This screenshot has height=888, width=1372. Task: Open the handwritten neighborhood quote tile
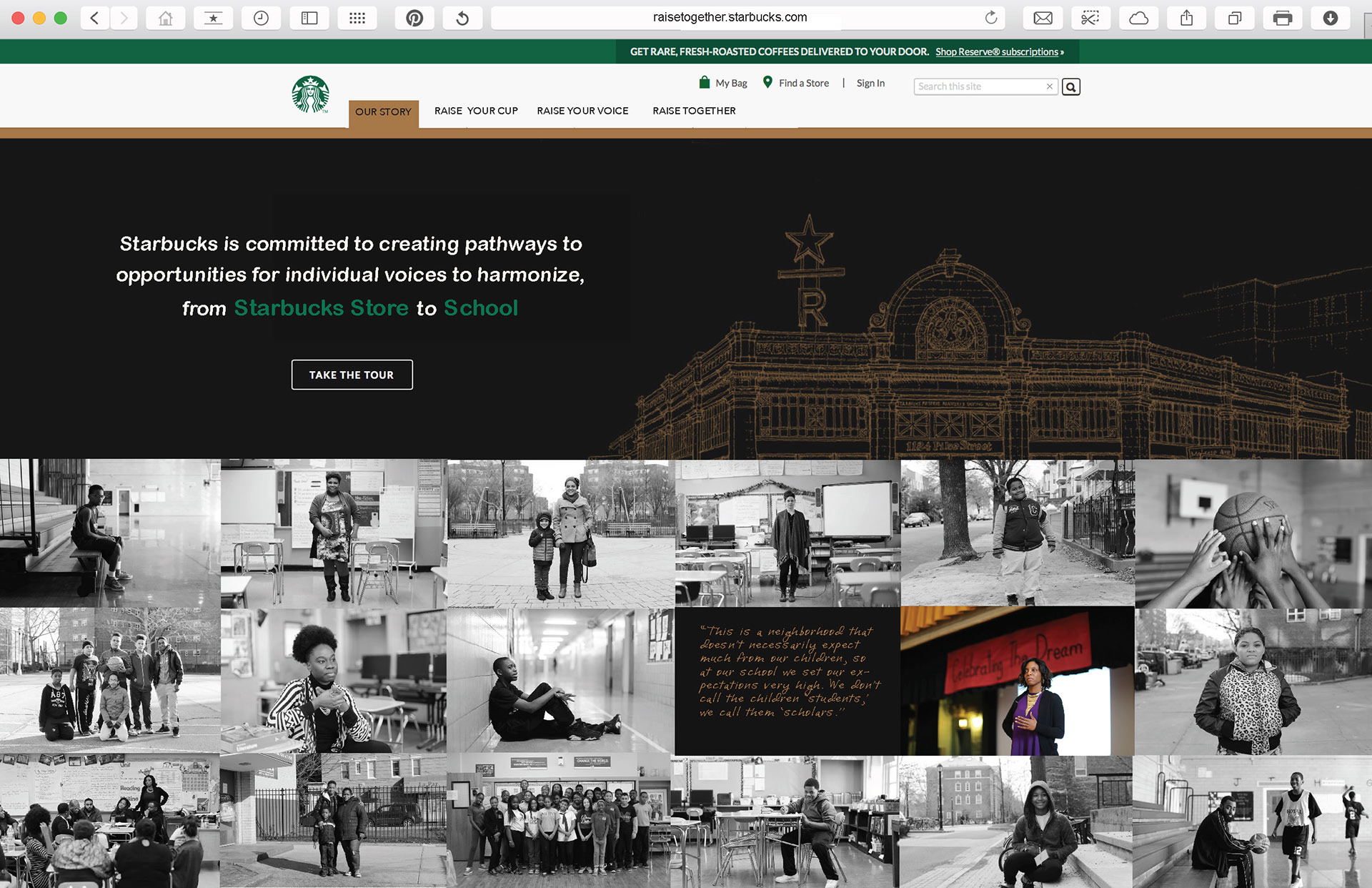[x=787, y=681]
